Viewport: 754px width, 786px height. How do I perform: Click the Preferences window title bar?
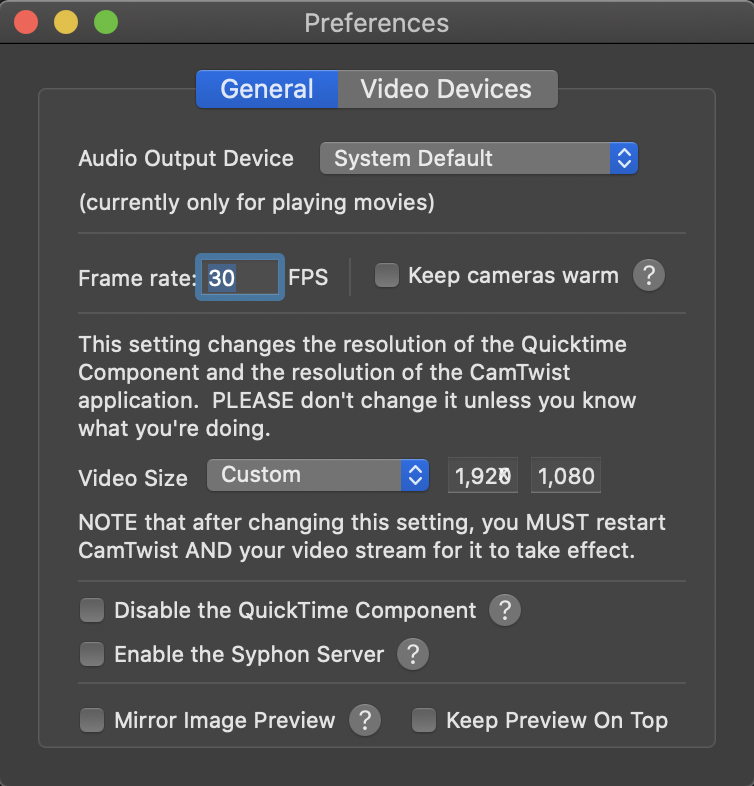[x=376, y=22]
